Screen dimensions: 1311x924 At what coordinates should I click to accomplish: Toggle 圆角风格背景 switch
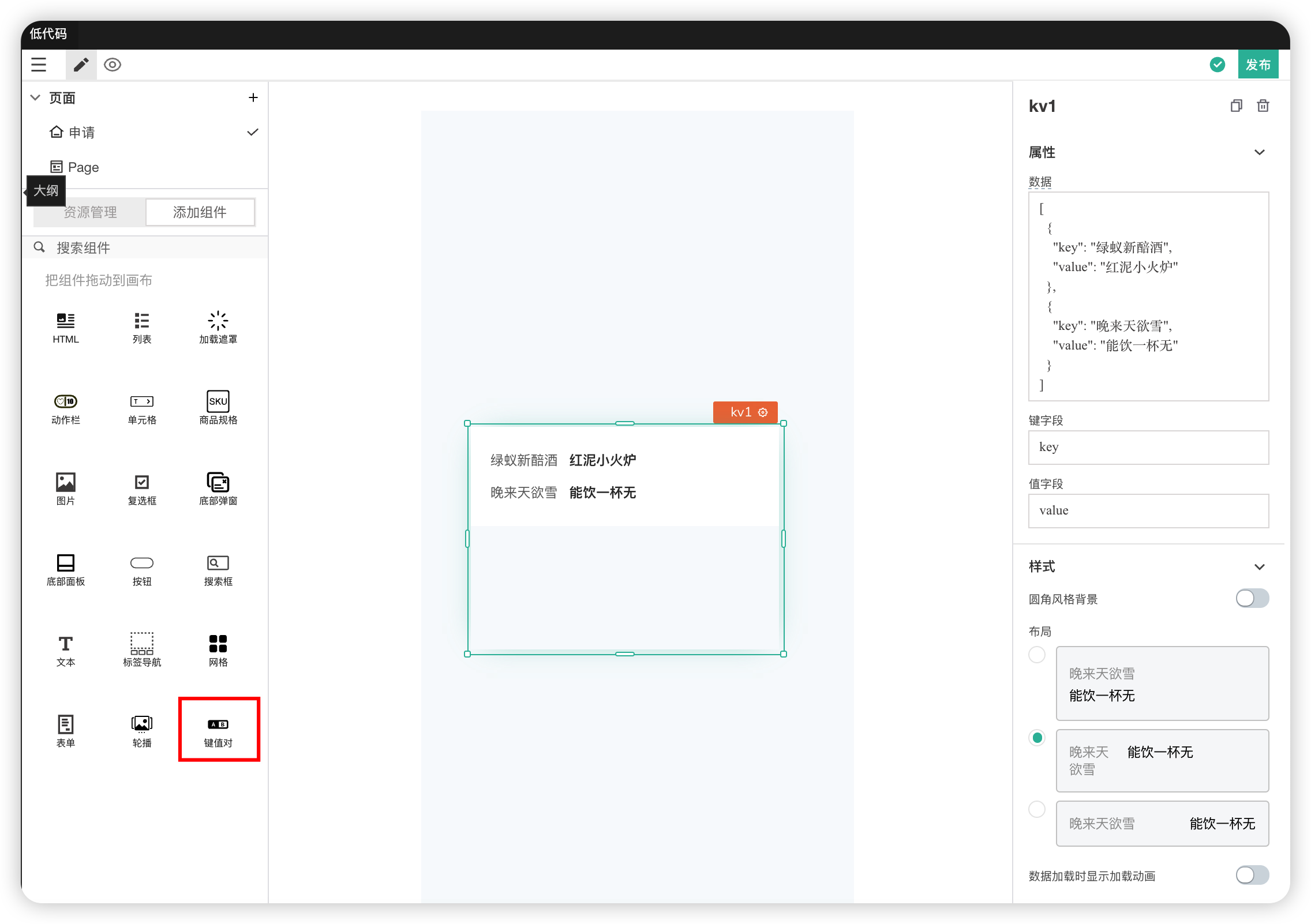tap(1252, 598)
